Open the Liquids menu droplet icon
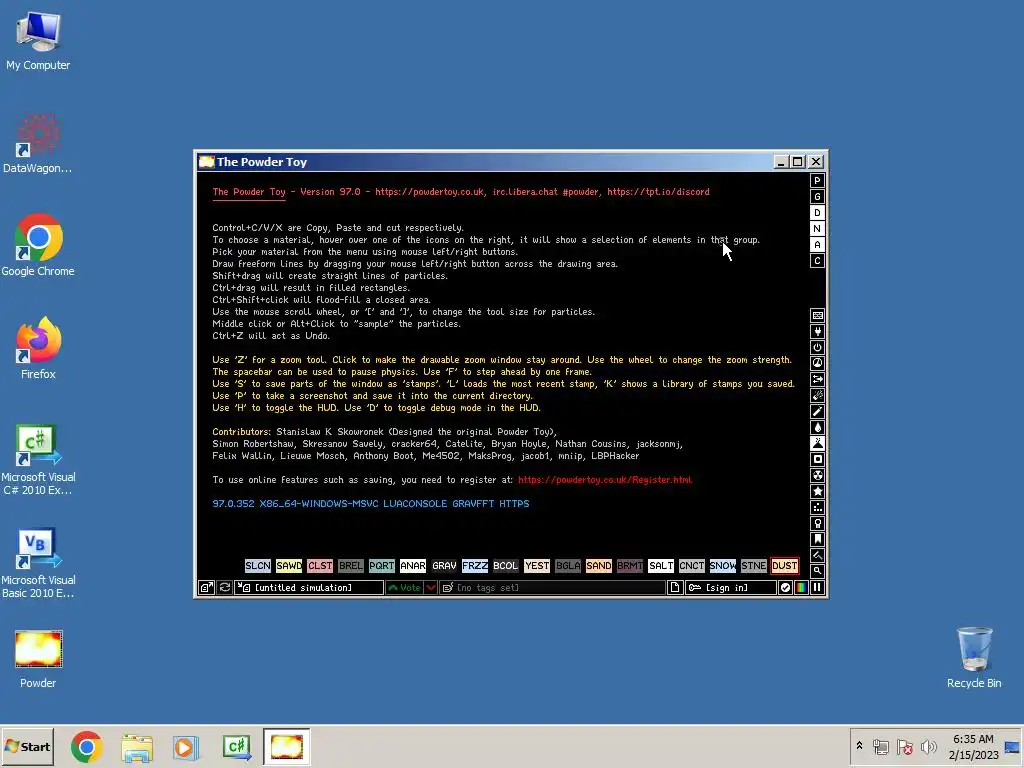 pos(817,427)
